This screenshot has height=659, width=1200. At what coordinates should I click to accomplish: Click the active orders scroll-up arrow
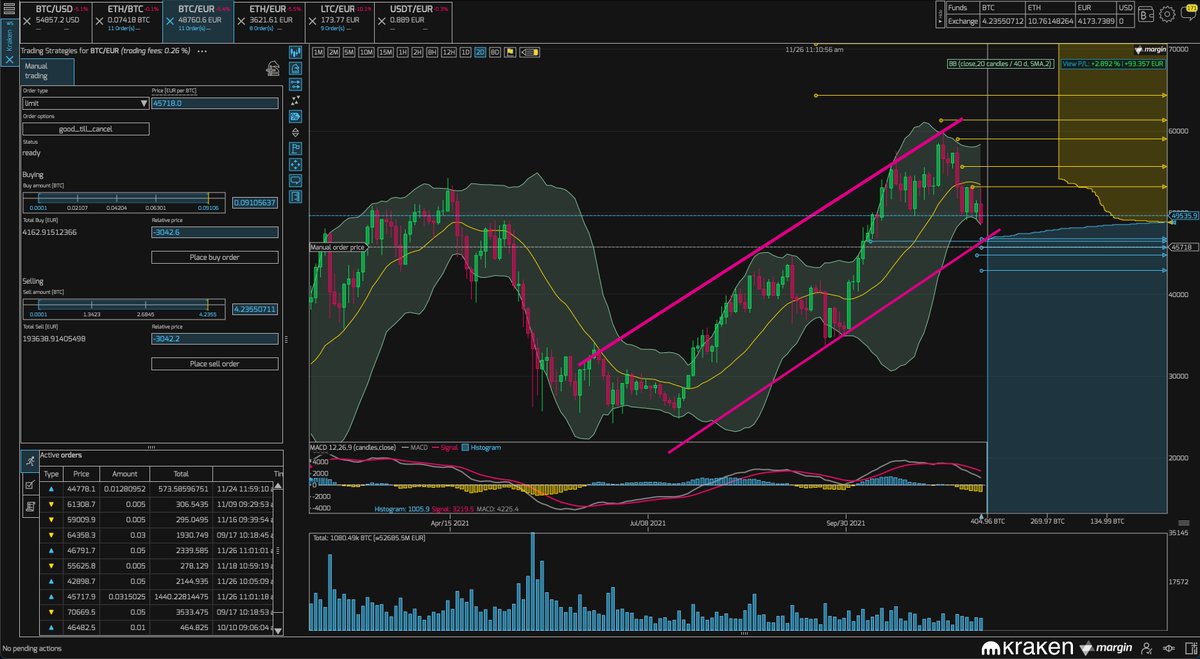click(x=278, y=487)
